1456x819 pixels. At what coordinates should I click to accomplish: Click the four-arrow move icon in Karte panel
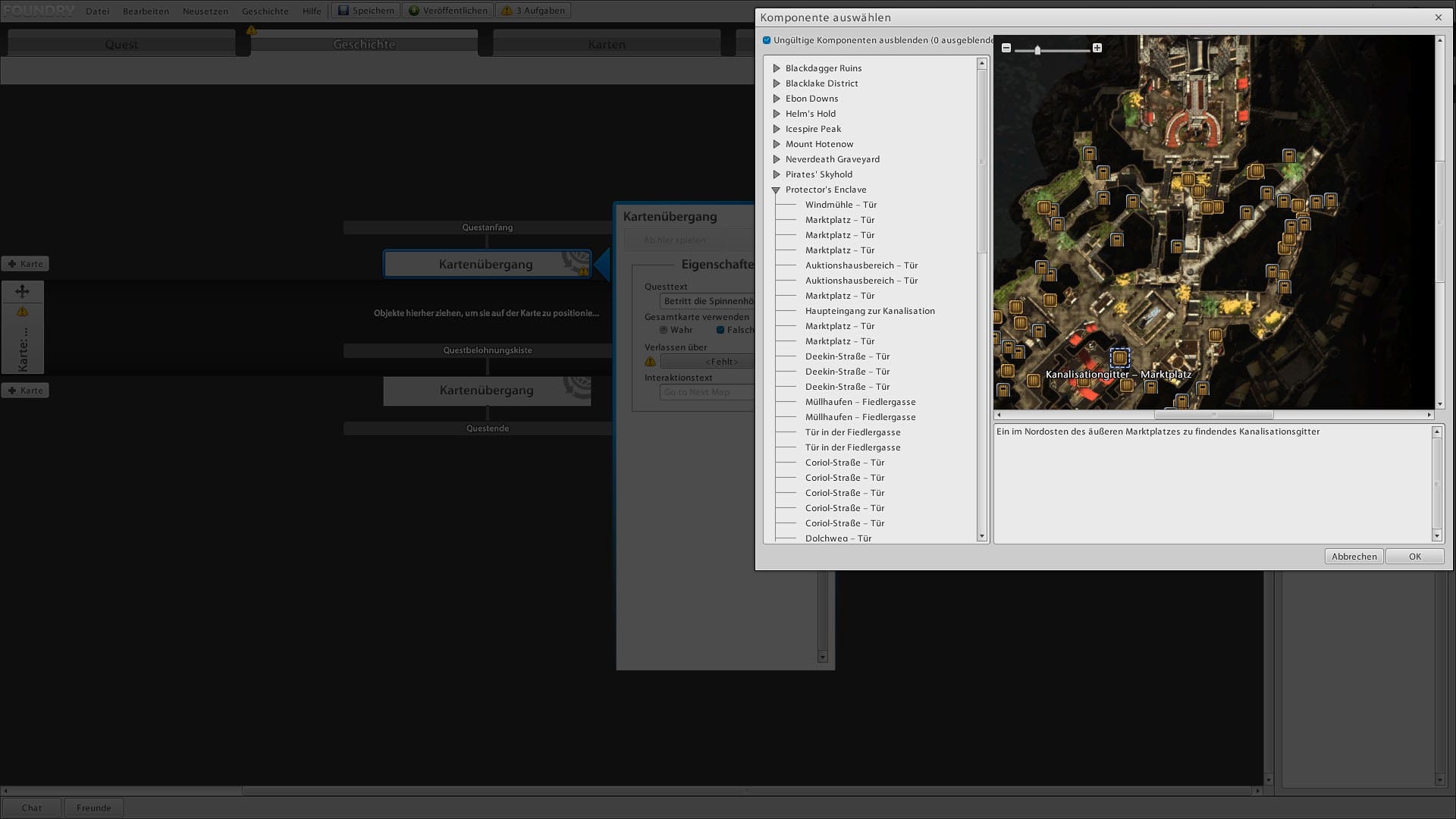coord(22,291)
